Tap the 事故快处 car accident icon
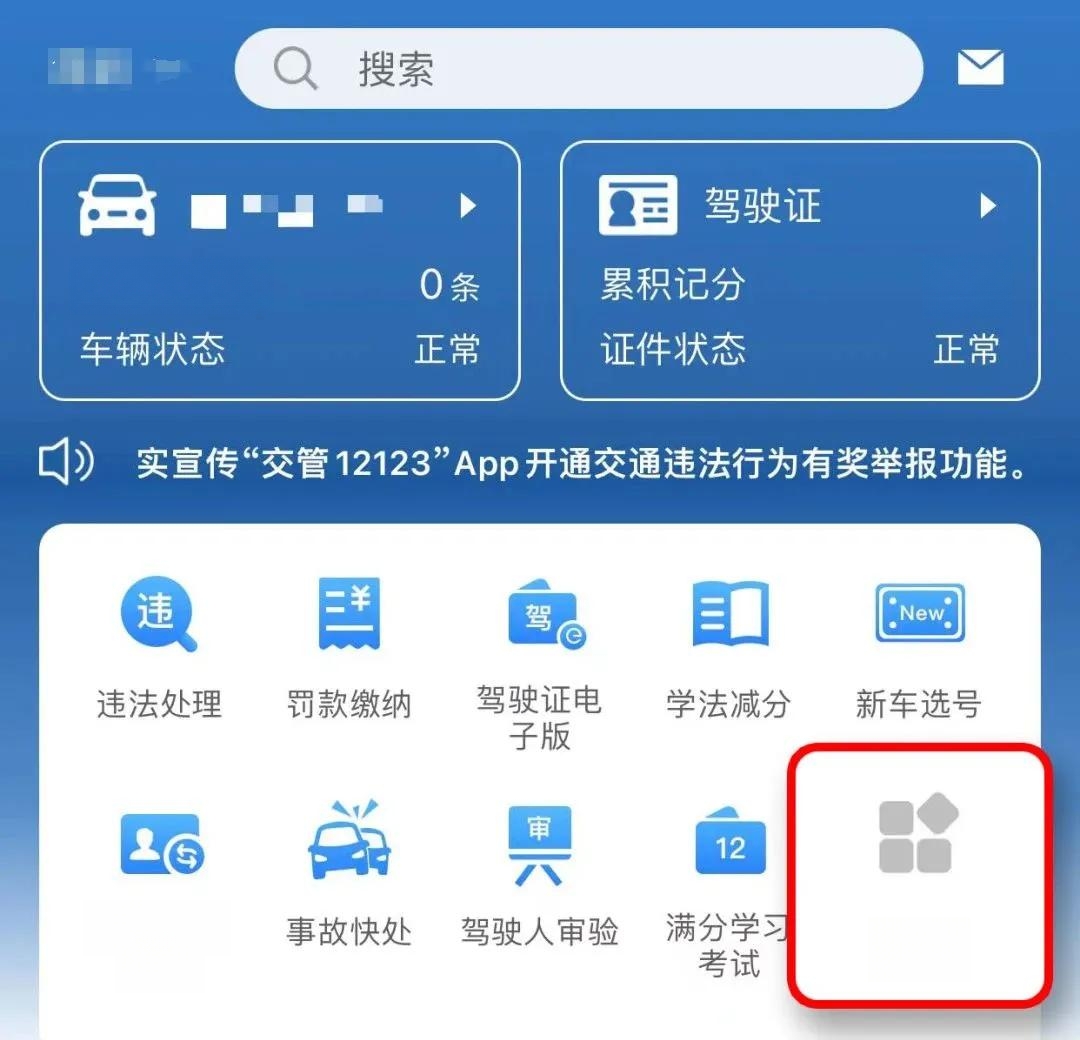This screenshot has width=1080, height=1040. (x=349, y=840)
